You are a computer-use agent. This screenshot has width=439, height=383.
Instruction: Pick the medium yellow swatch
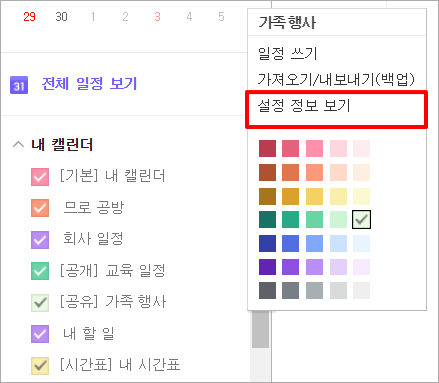314,196
